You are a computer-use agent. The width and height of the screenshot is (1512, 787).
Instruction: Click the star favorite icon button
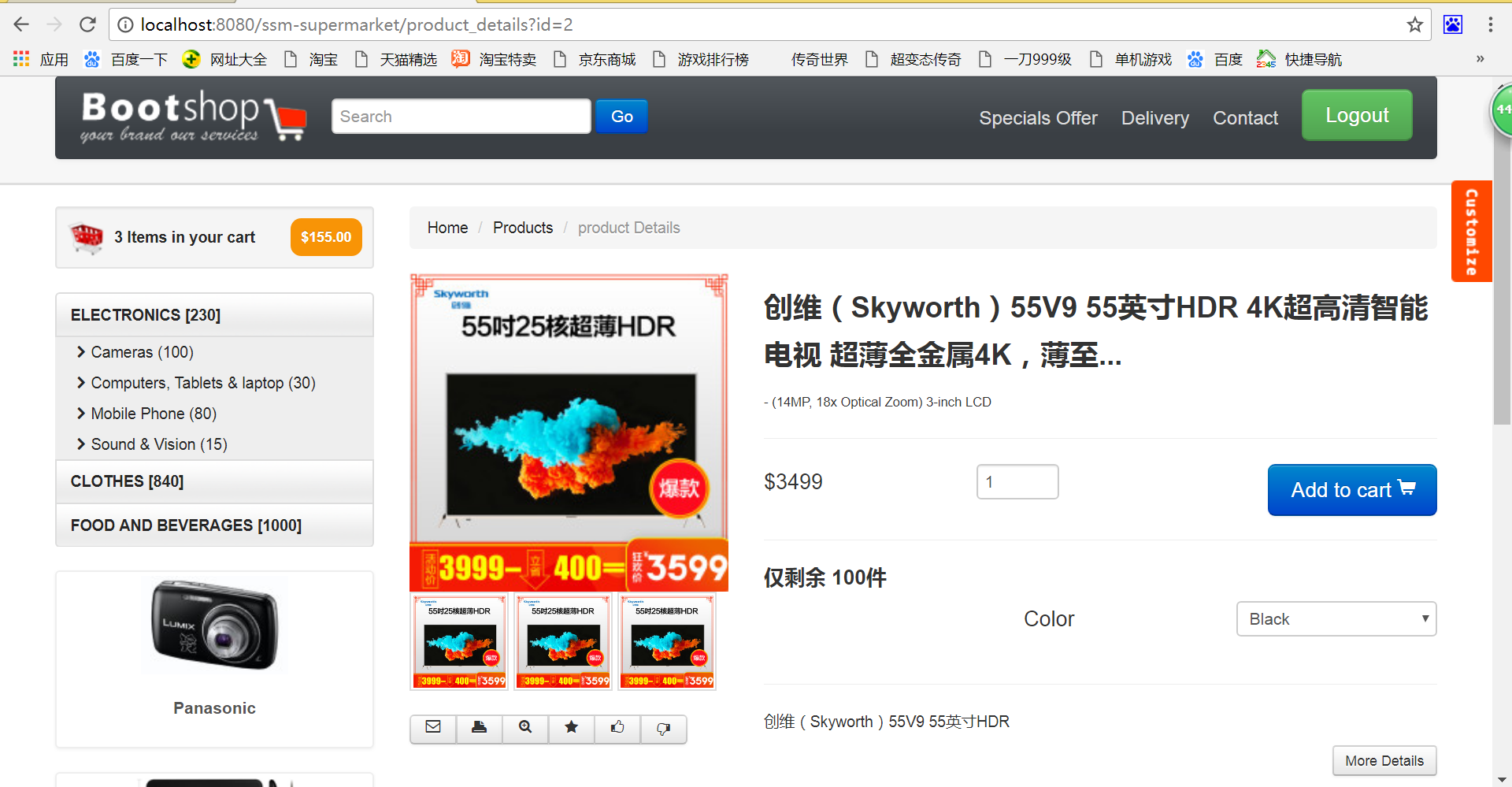point(572,728)
